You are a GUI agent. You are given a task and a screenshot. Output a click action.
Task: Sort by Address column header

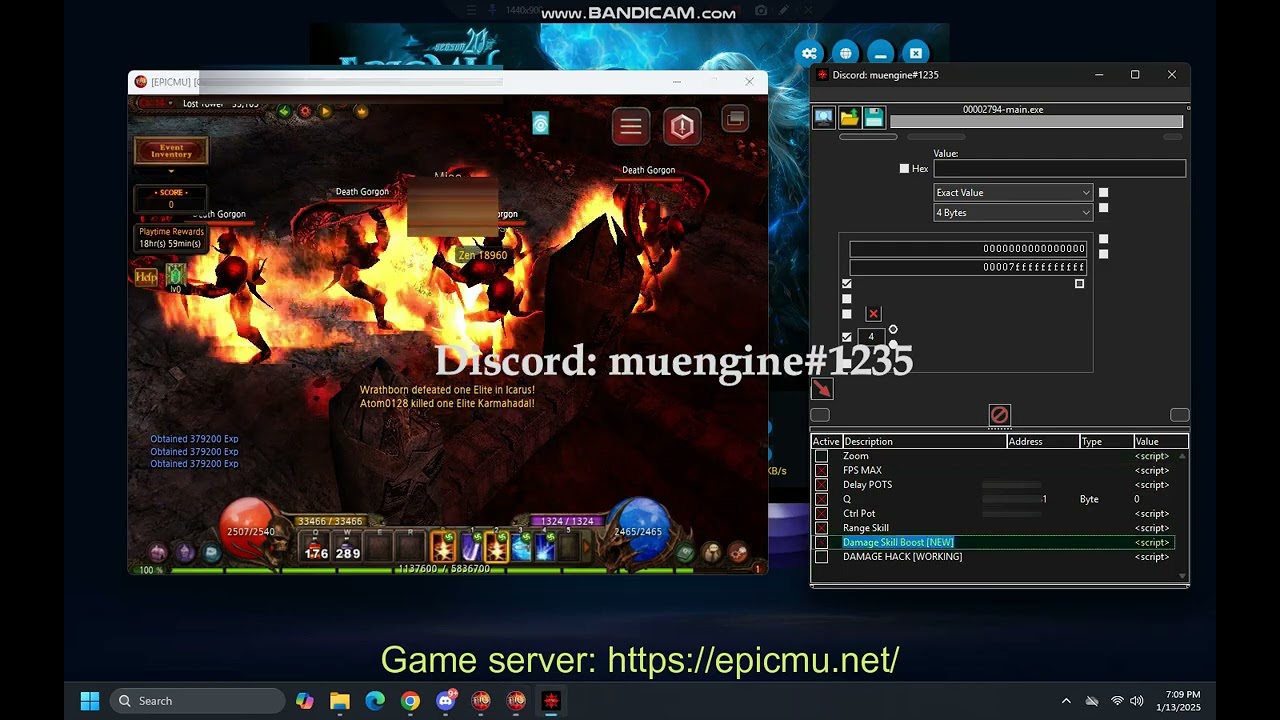point(1043,441)
